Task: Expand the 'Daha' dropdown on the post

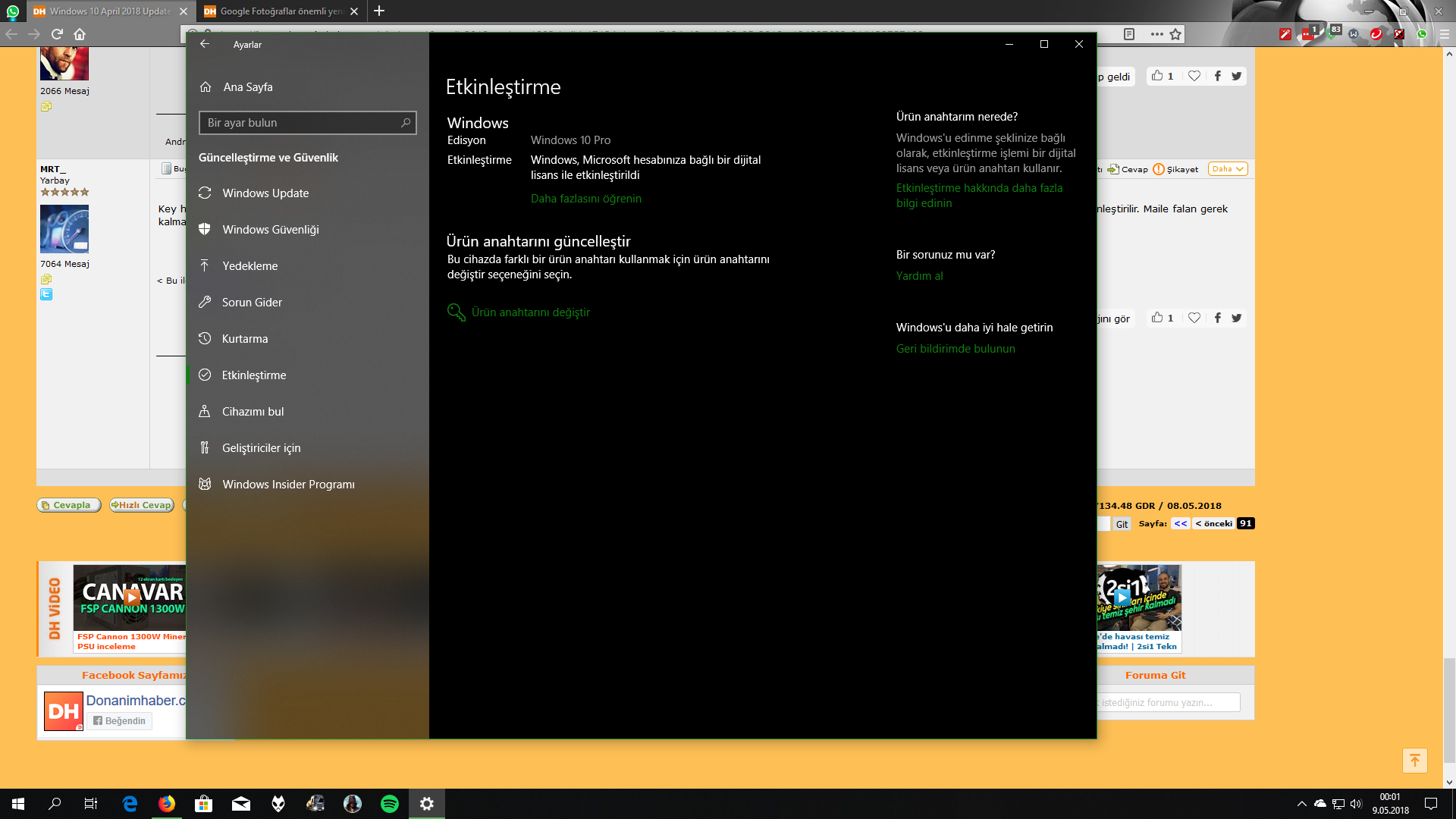Action: pos(1228,169)
